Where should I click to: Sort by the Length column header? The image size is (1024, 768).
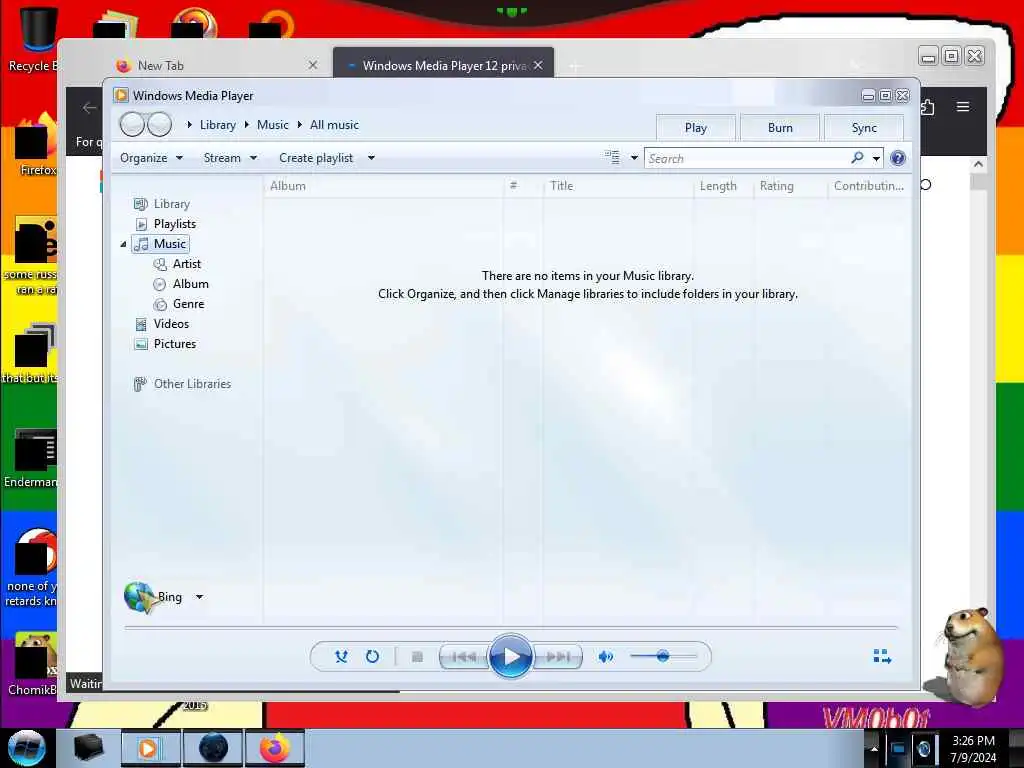pyautogui.click(x=723, y=186)
